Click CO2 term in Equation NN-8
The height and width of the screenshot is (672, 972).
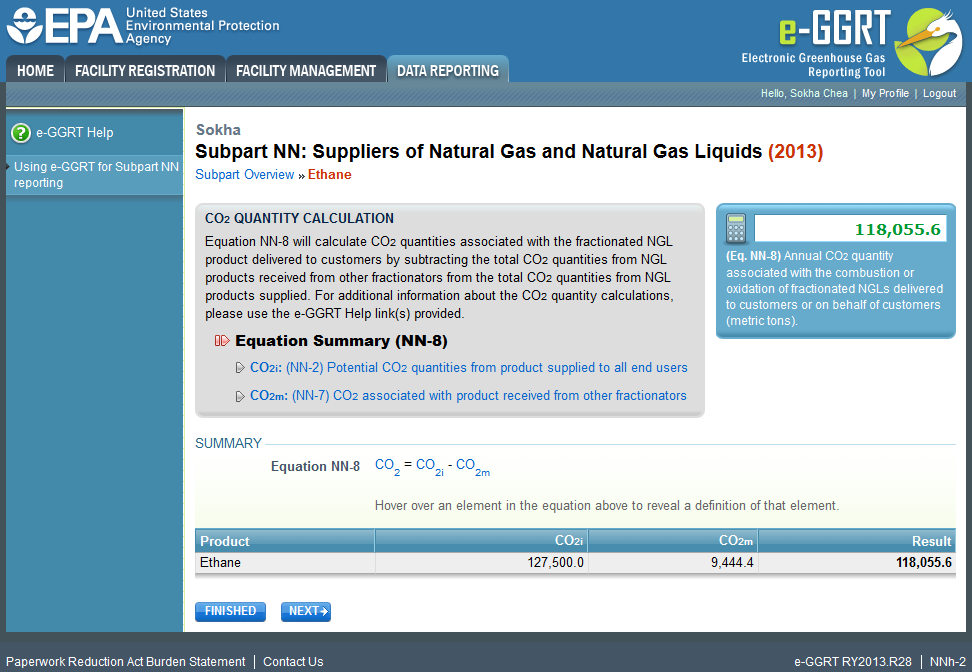(x=387, y=466)
